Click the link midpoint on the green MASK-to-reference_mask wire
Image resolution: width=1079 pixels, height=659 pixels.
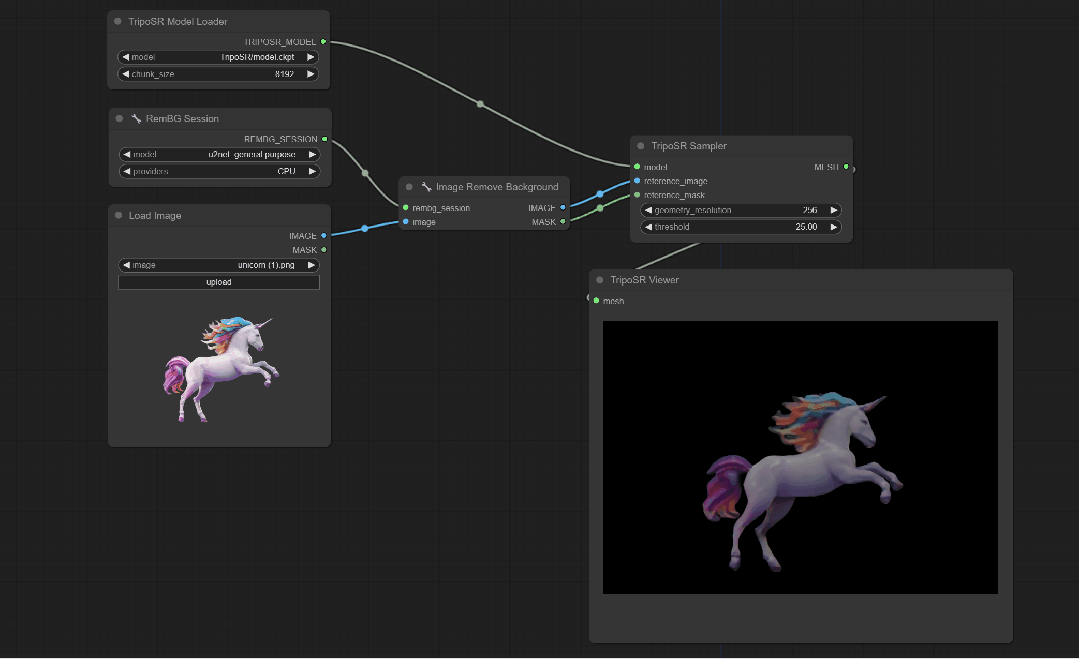tap(600, 208)
